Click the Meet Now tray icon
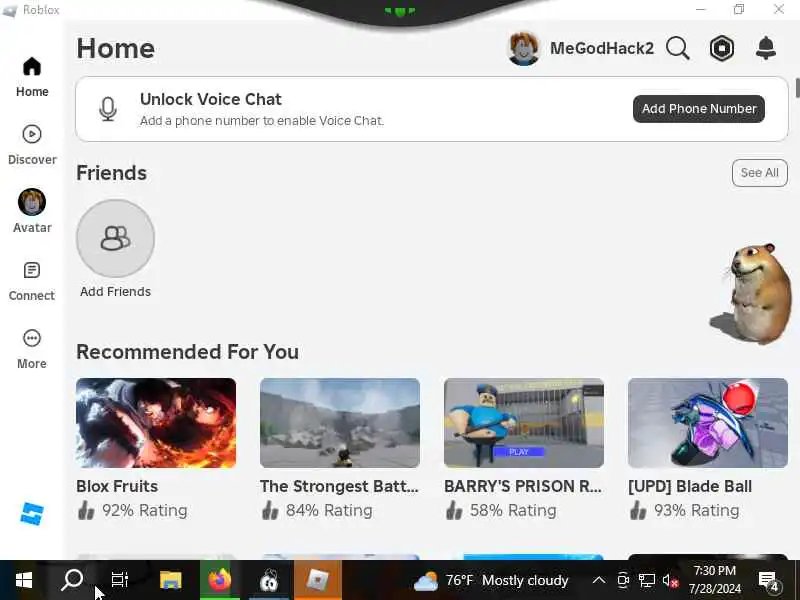This screenshot has height=600, width=800. coord(623,581)
